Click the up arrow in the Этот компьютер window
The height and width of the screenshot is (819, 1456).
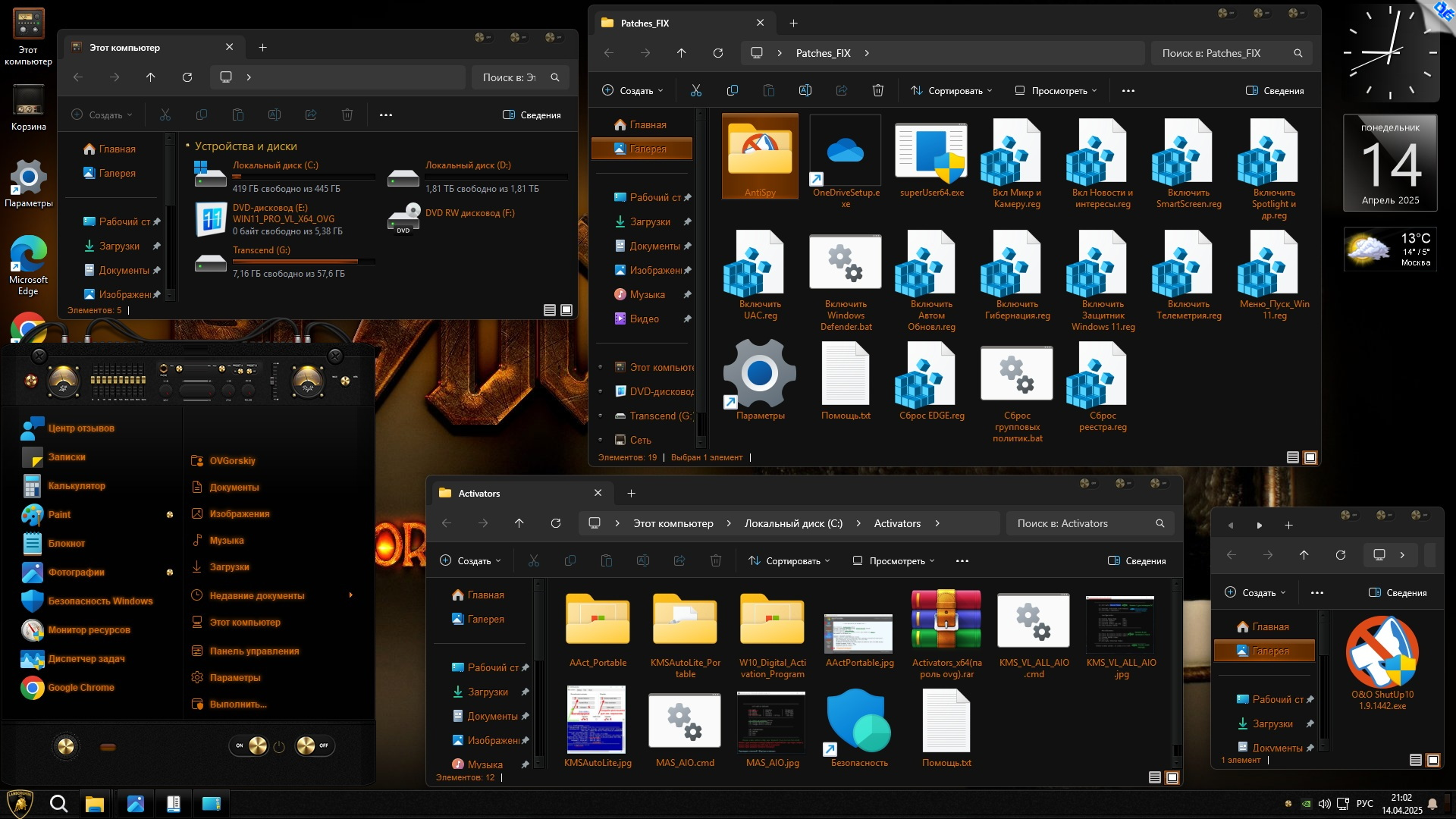(150, 77)
